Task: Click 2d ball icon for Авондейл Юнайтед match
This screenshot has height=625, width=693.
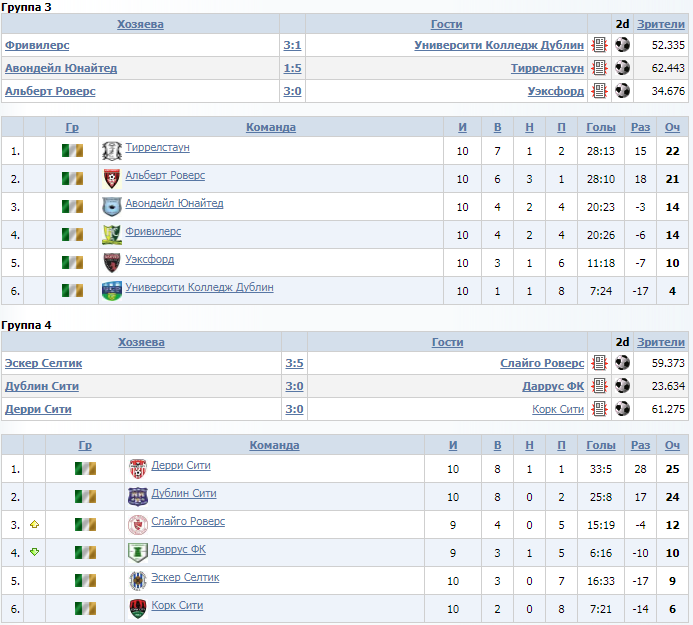Action: pos(622,68)
